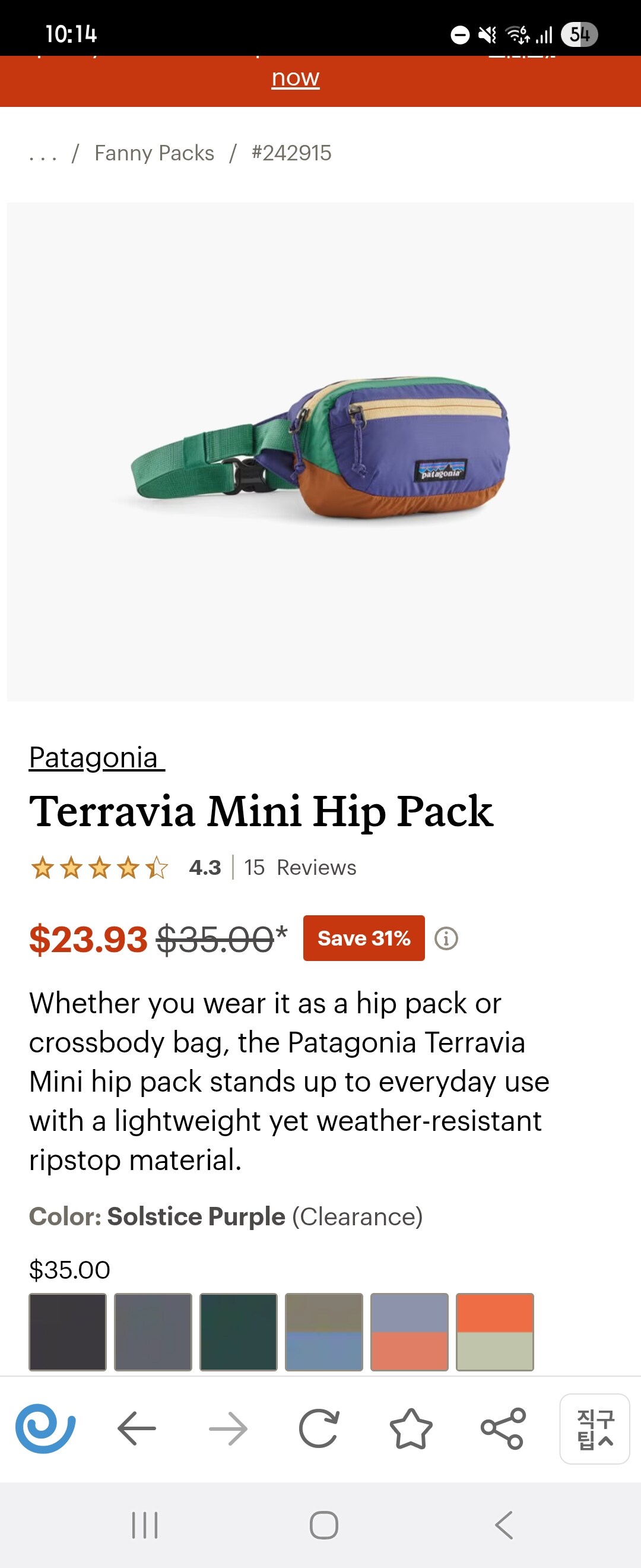Go back to the previous page
This screenshot has height=1568, width=641.
(137, 1427)
